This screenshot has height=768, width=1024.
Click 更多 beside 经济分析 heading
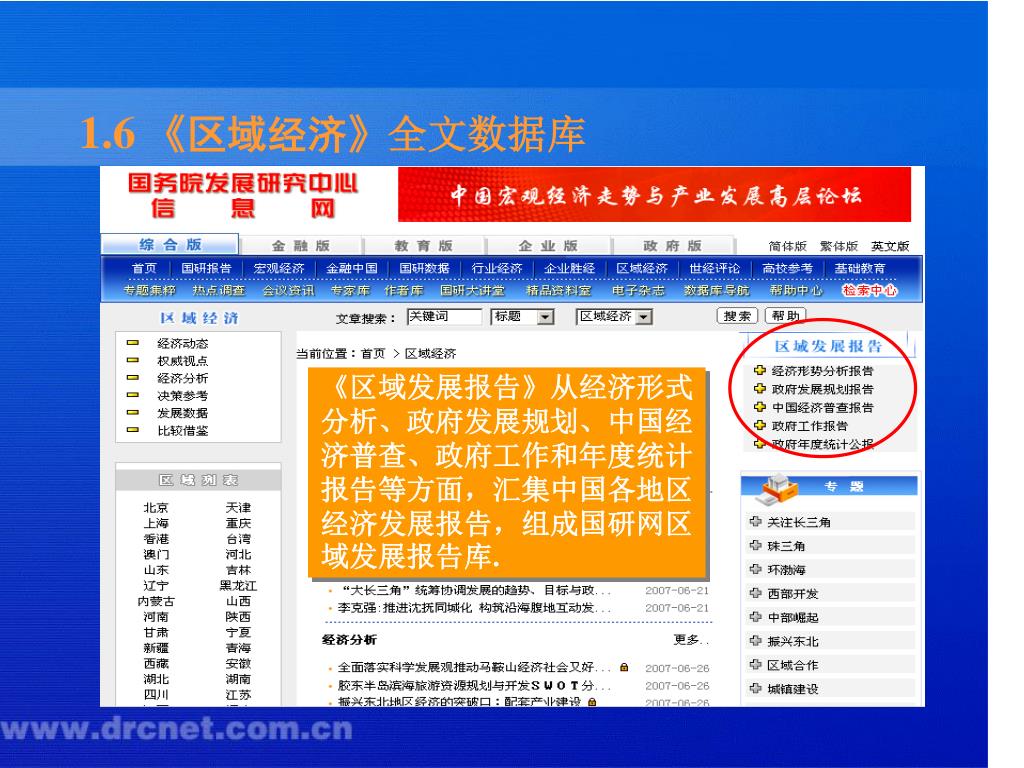click(690, 640)
